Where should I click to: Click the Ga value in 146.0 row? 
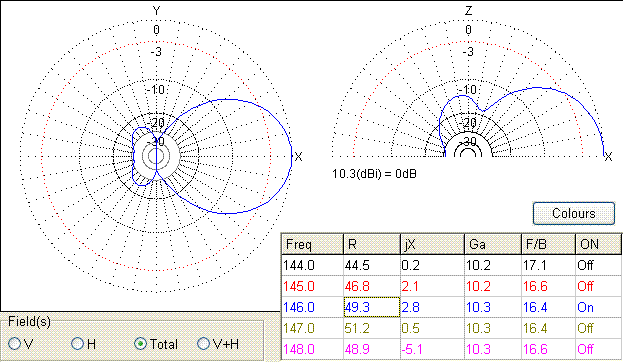[493, 307]
